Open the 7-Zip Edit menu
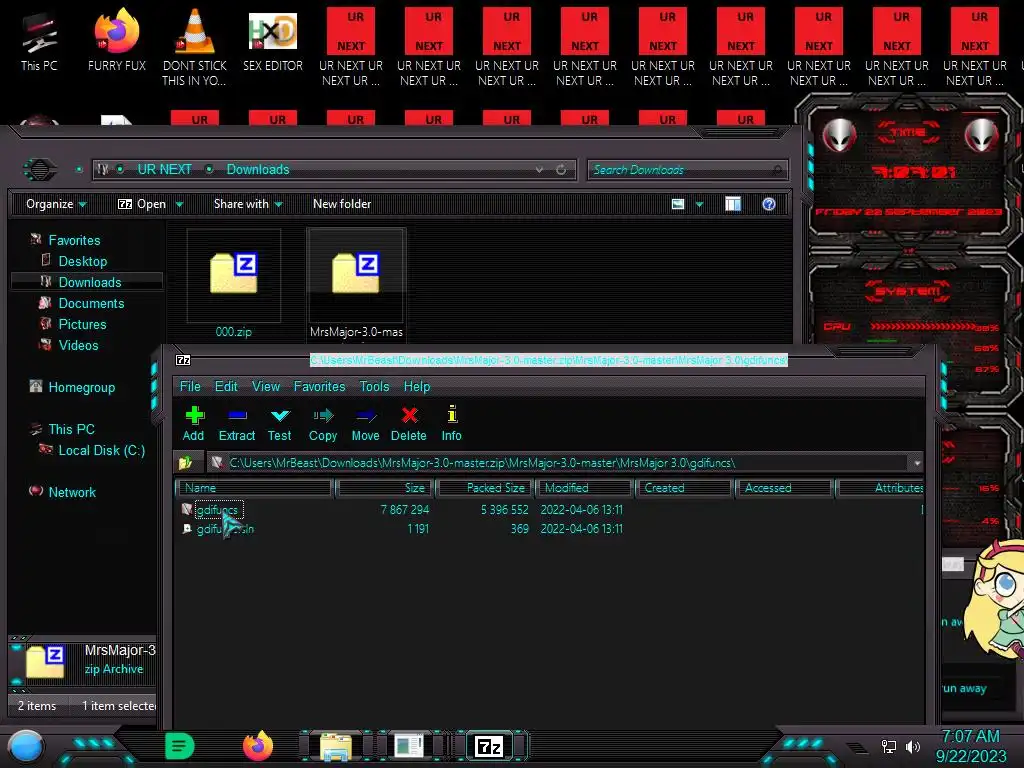The image size is (1024, 768). point(226,387)
